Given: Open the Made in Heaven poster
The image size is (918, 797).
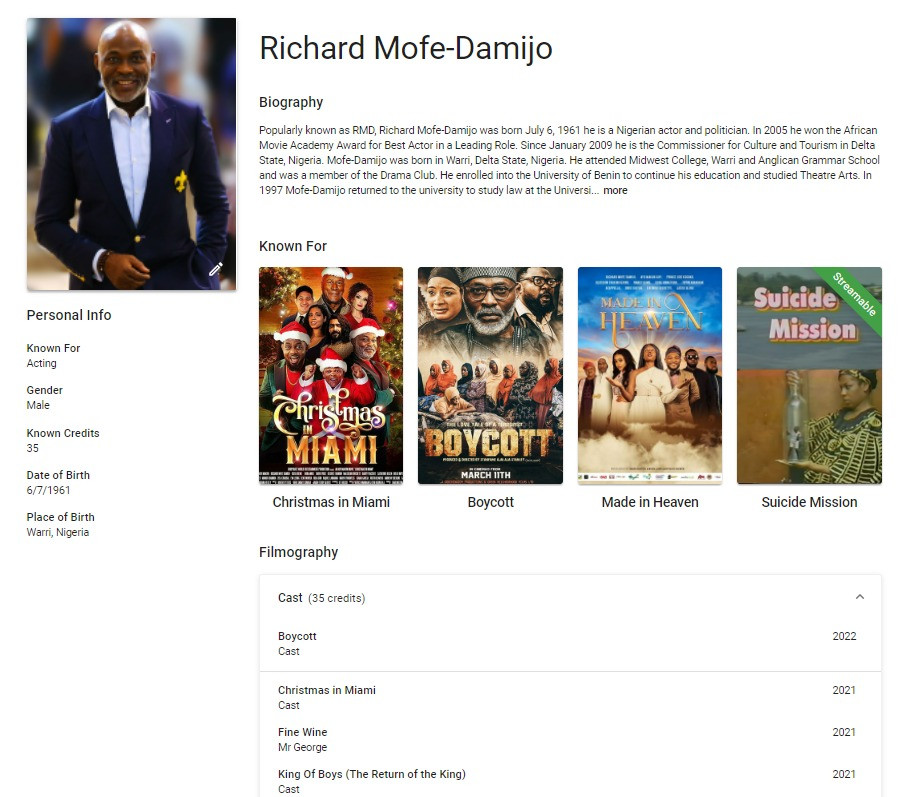Looking at the screenshot, I should (650, 375).
